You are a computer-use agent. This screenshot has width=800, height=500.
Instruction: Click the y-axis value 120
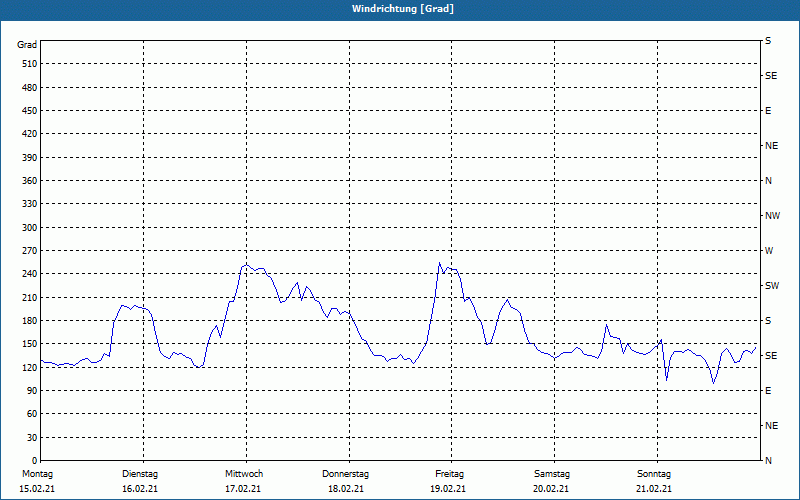pos(30,367)
